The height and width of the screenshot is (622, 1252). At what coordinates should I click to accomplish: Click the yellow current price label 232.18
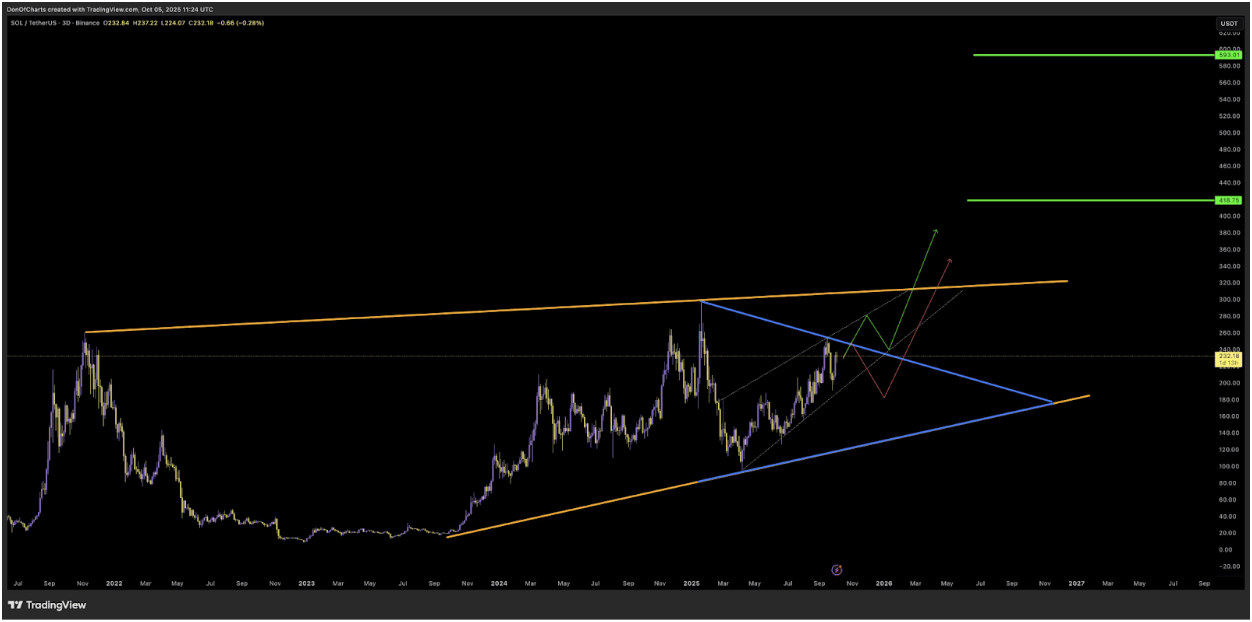[x=1228, y=356]
